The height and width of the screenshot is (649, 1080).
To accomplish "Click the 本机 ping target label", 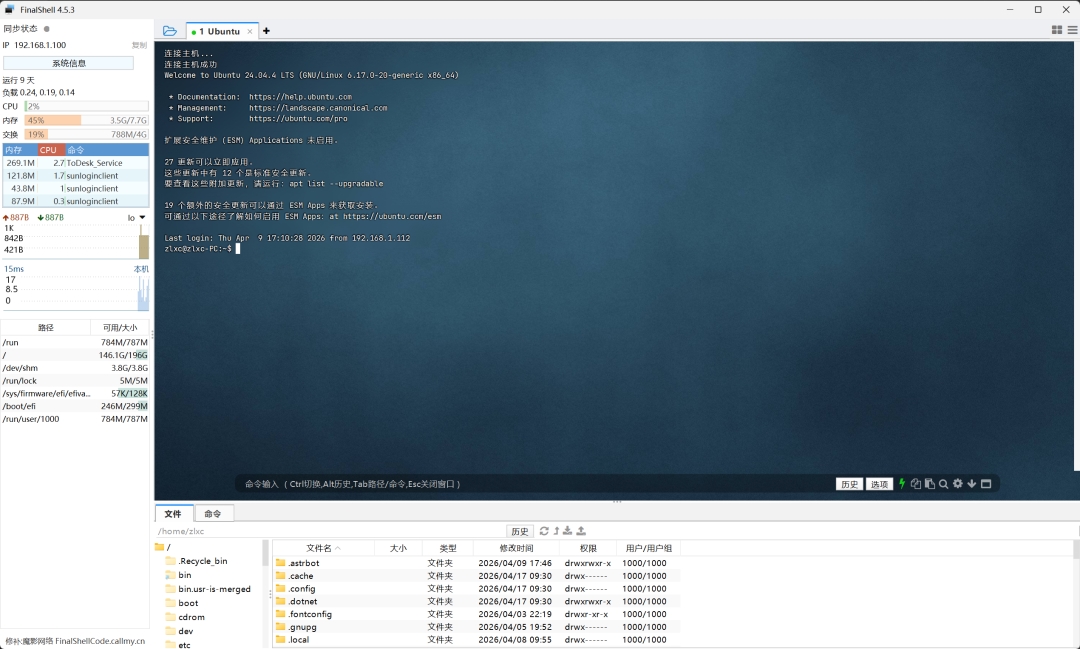I will (x=141, y=269).
